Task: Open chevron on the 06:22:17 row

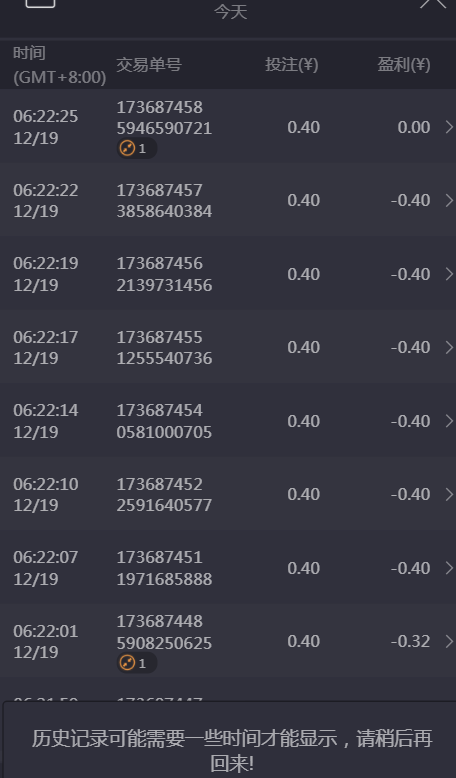Action: (449, 347)
